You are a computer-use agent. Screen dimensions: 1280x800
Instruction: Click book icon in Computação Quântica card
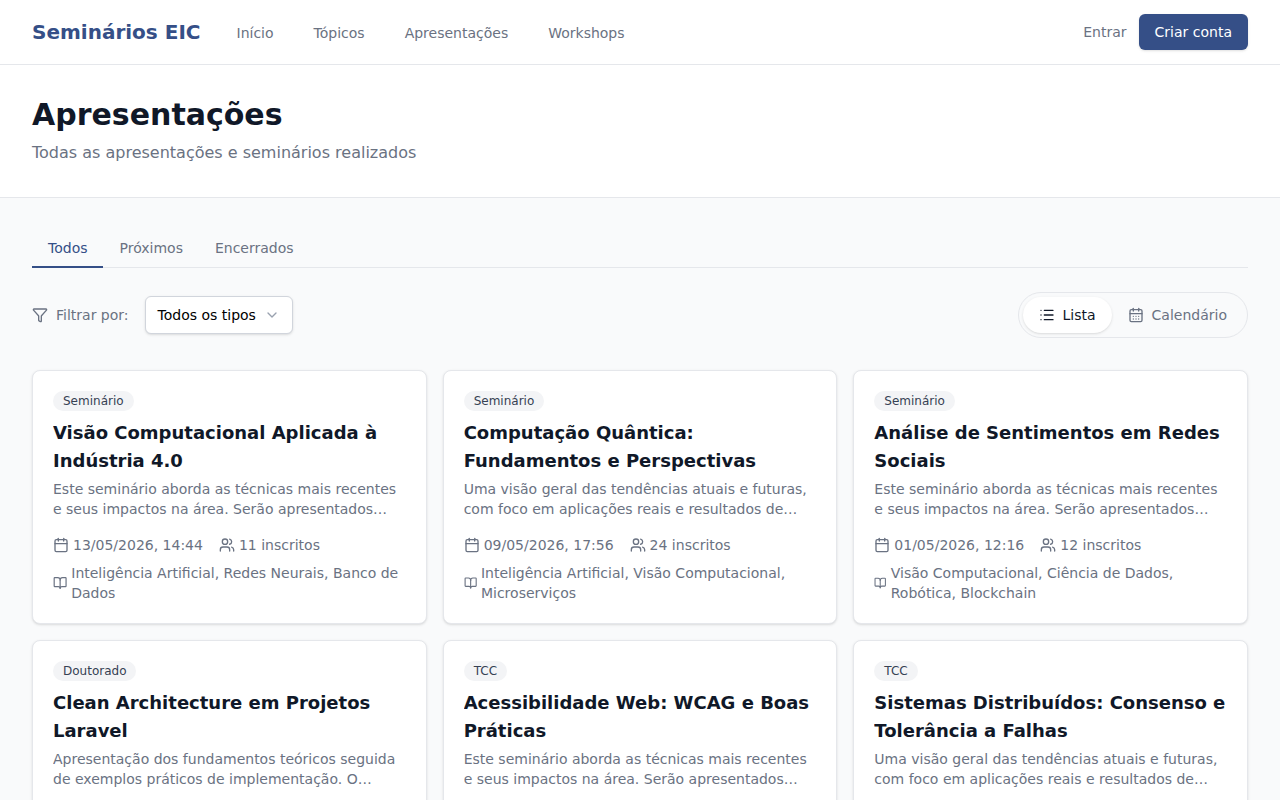pos(471,583)
